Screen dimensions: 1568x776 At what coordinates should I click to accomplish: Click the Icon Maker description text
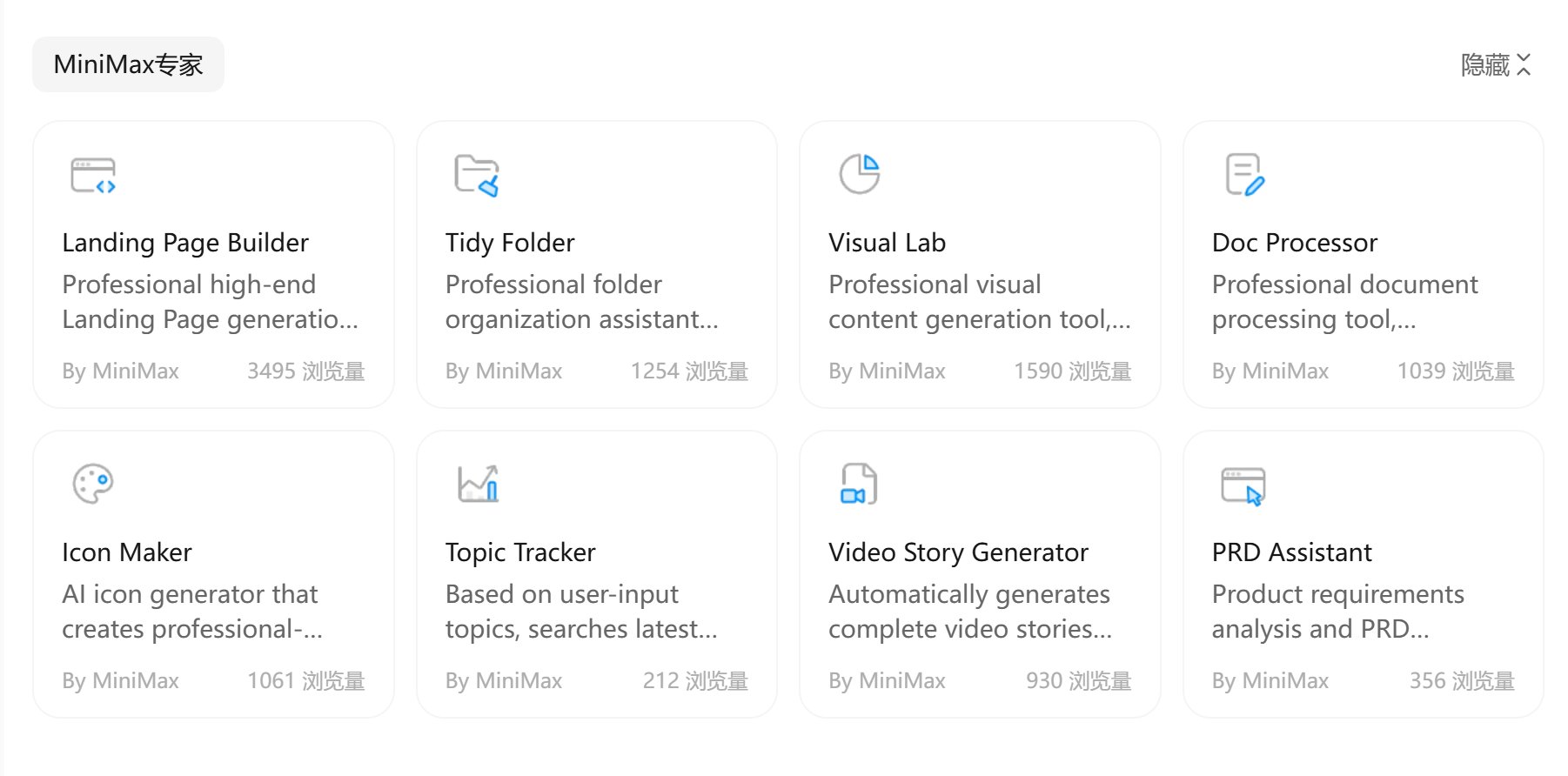tap(191, 612)
